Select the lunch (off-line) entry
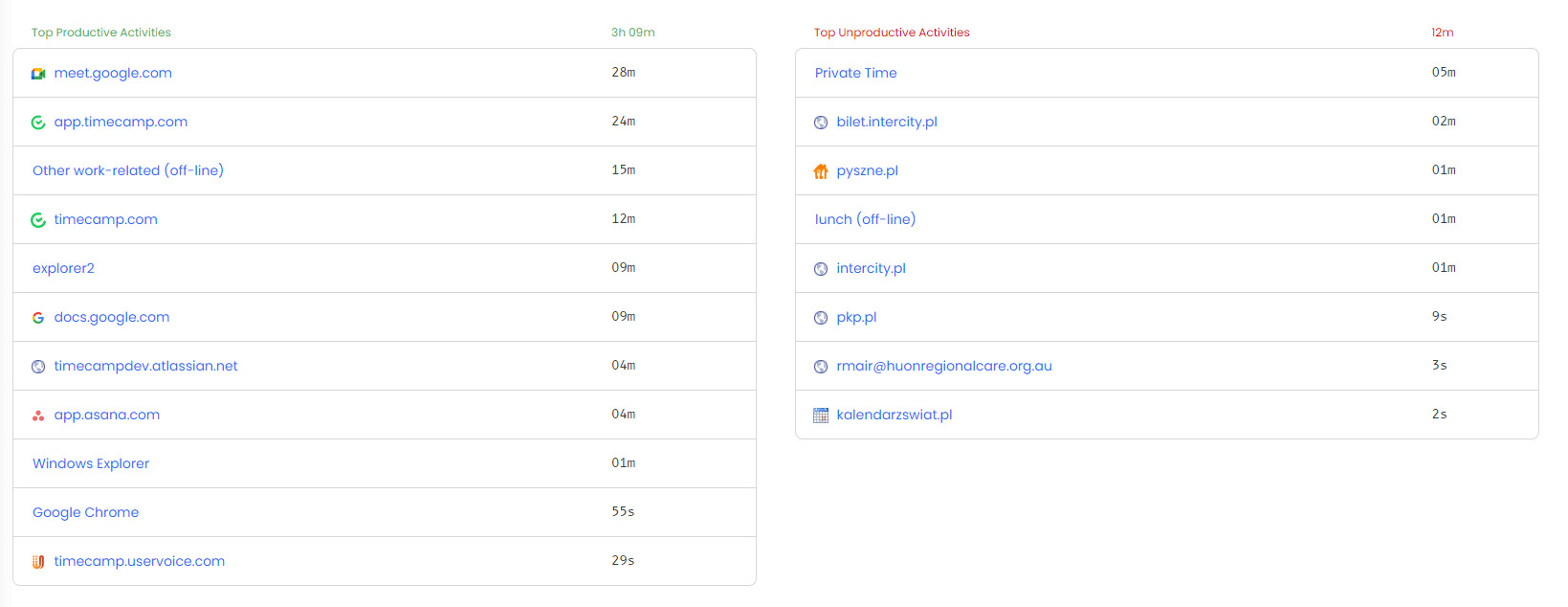The width and height of the screenshot is (1568, 607). point(865,219)
